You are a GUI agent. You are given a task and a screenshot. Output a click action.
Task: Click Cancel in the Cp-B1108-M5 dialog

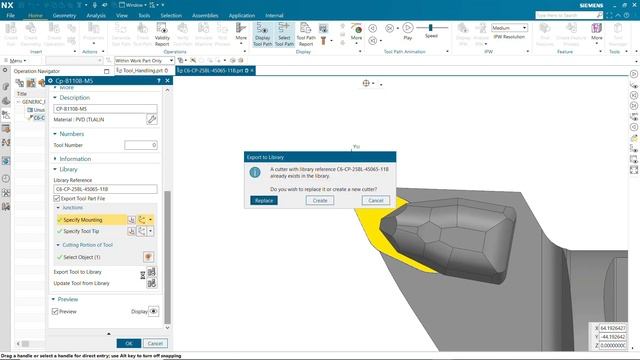(155, 343)
